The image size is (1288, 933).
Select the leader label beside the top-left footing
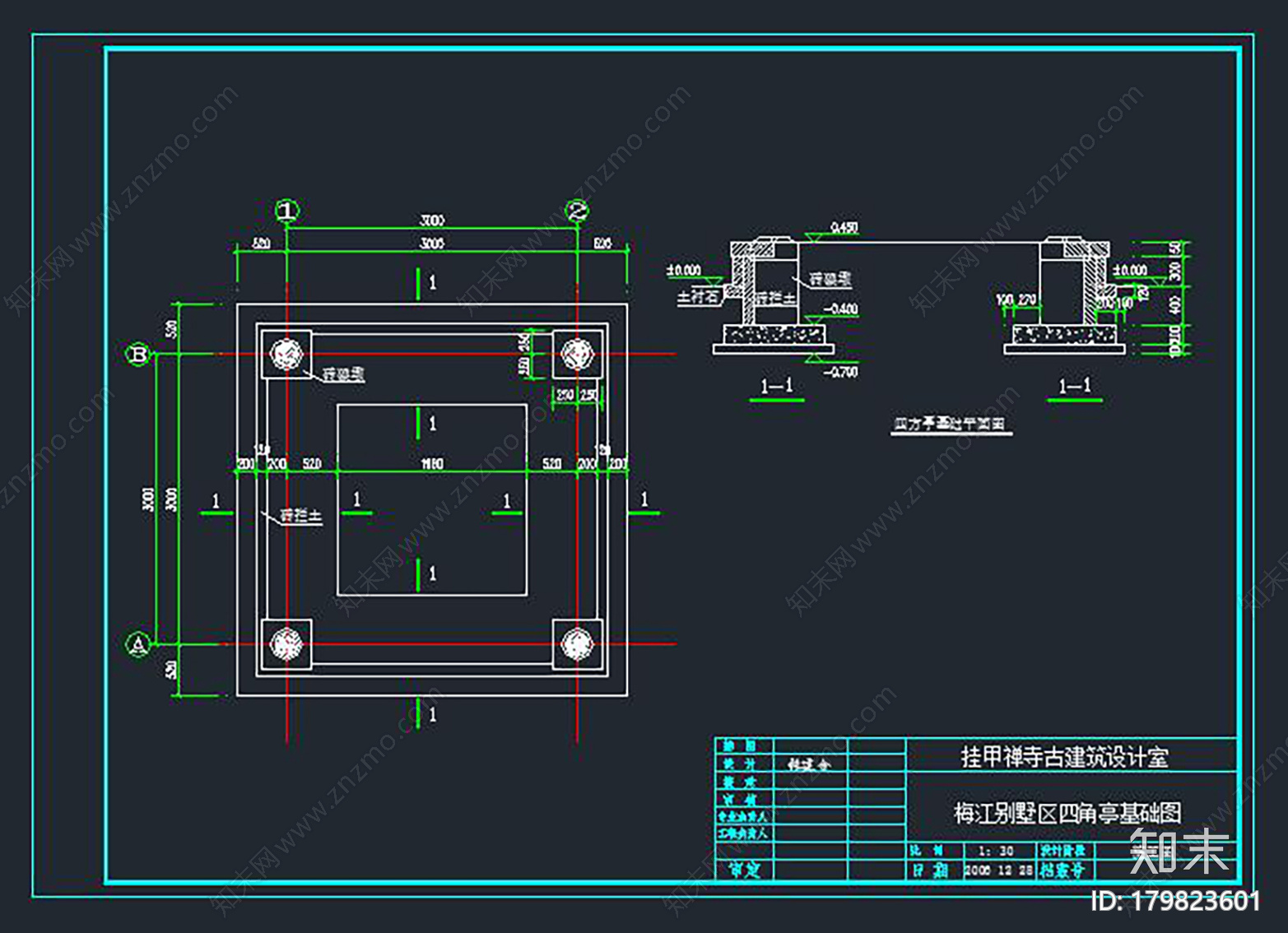(x=343, y=374)
